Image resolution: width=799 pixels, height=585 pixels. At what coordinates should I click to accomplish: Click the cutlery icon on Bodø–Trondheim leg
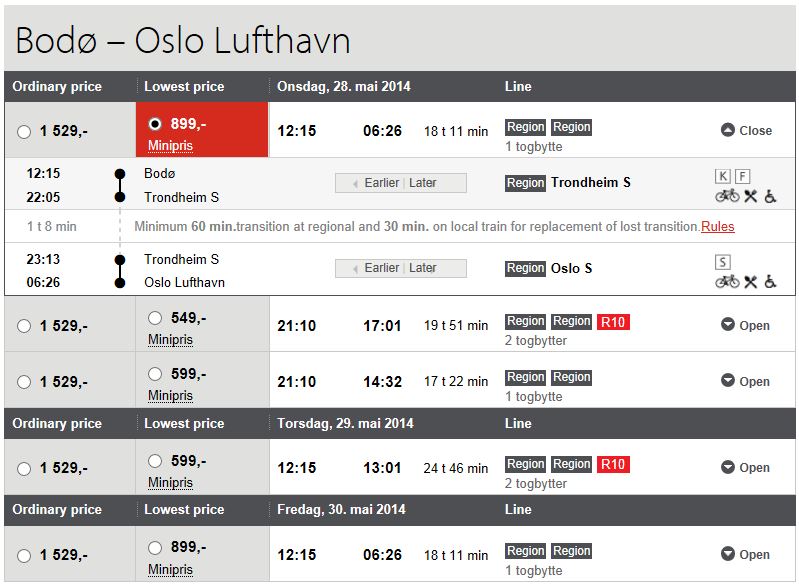pos(751,196)
